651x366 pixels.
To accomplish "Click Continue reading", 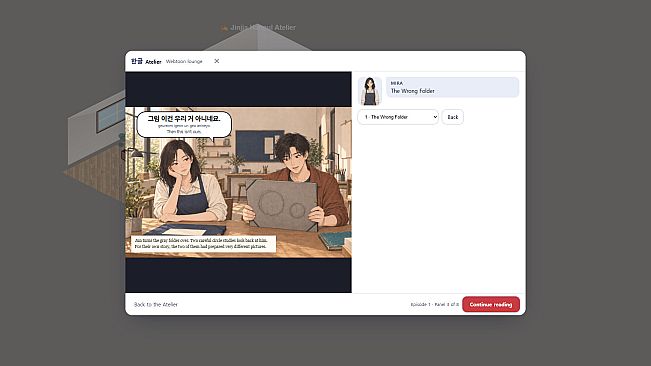I will click(491, 304).
